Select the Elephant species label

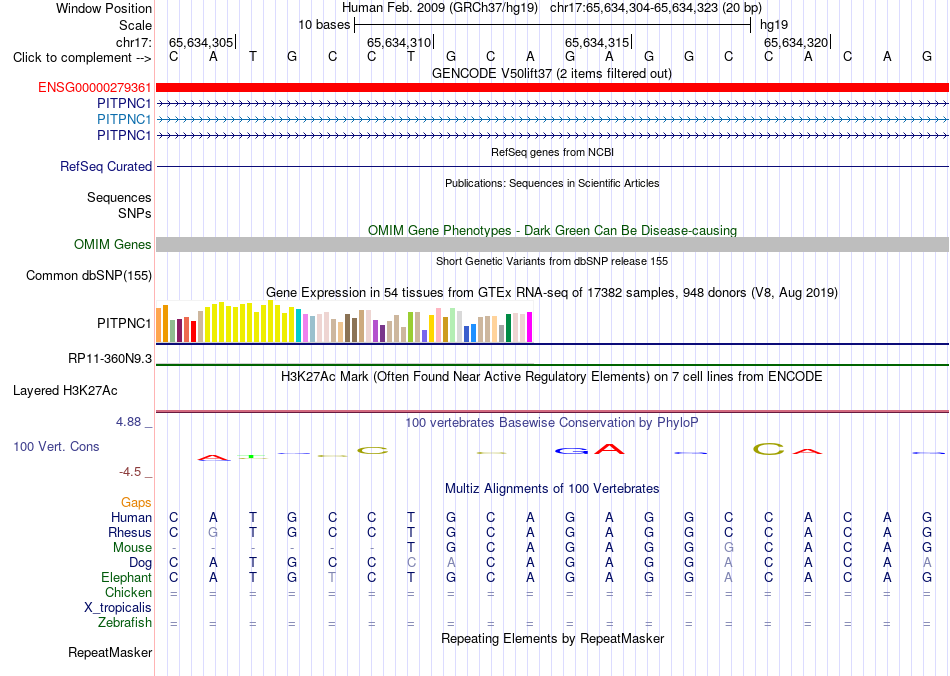click(126, 578)
